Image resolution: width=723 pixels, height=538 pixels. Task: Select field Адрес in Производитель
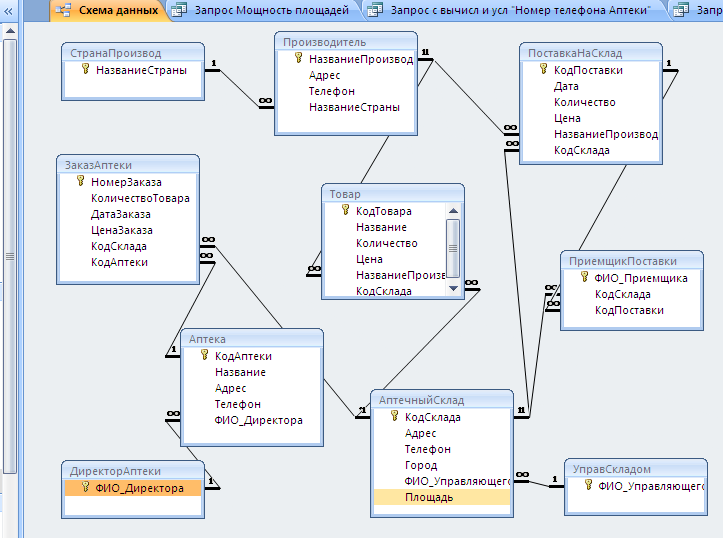pos(325,75)
